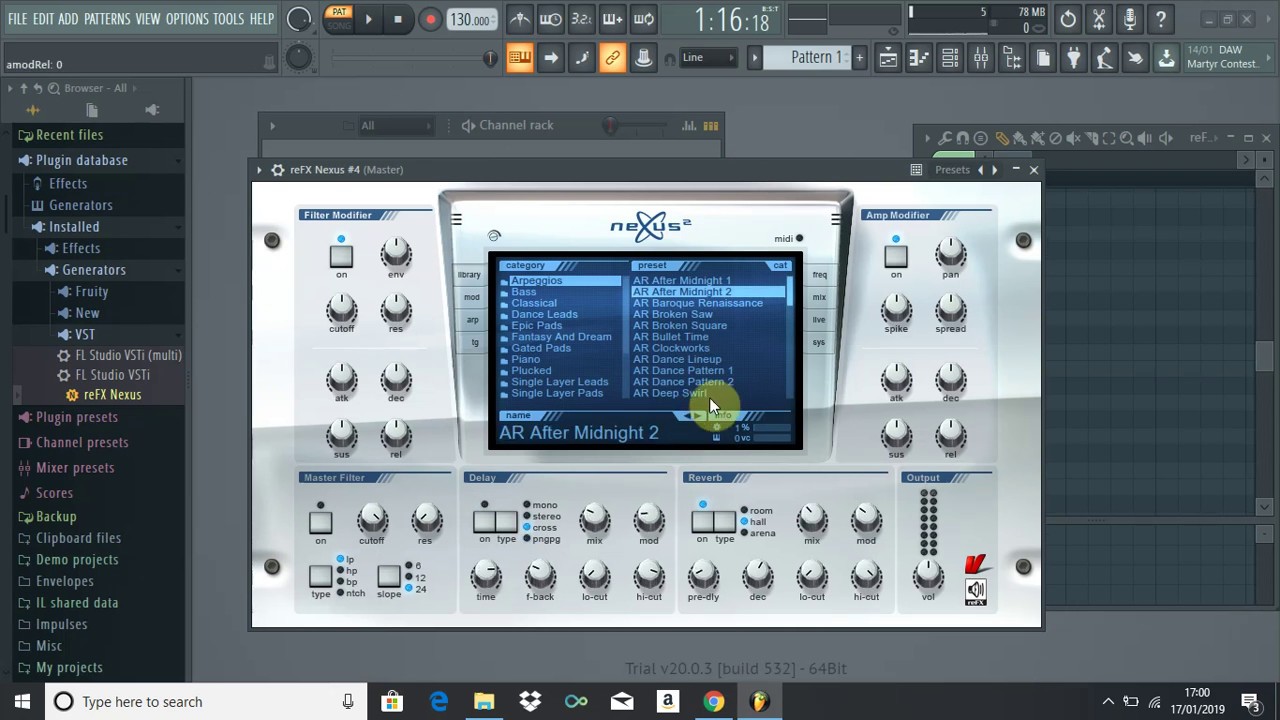Select room reverb type

[x=758, y=511]
